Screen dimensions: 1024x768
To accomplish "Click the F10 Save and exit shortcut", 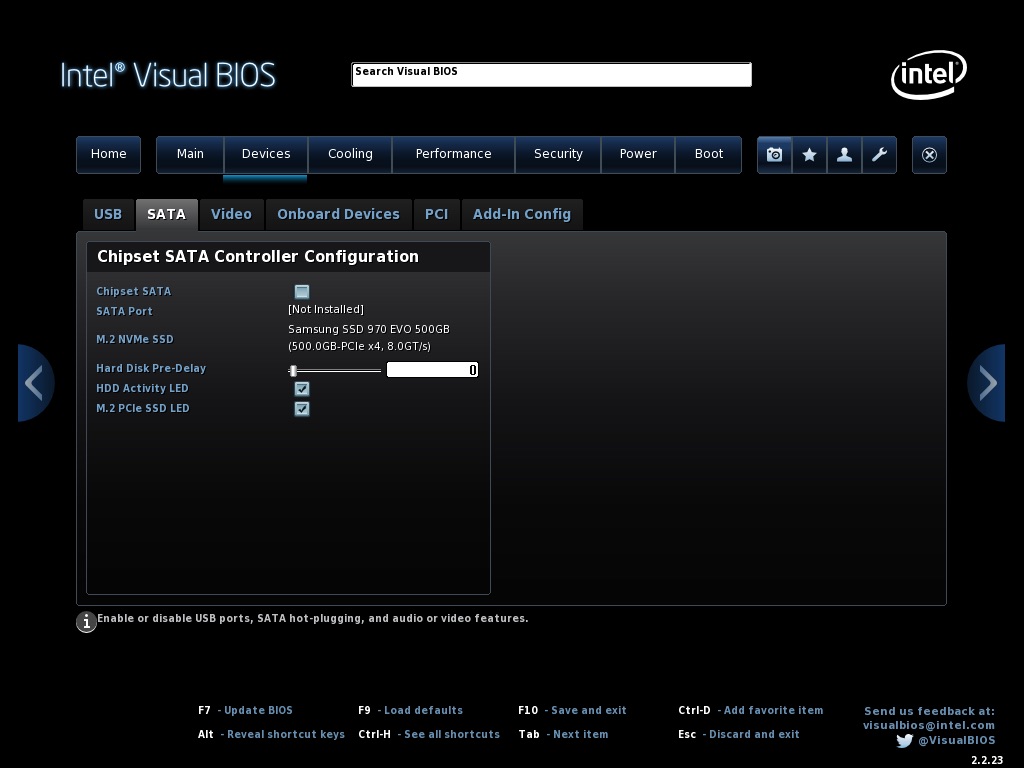I will pyautogui.click(x=572, y=711).
